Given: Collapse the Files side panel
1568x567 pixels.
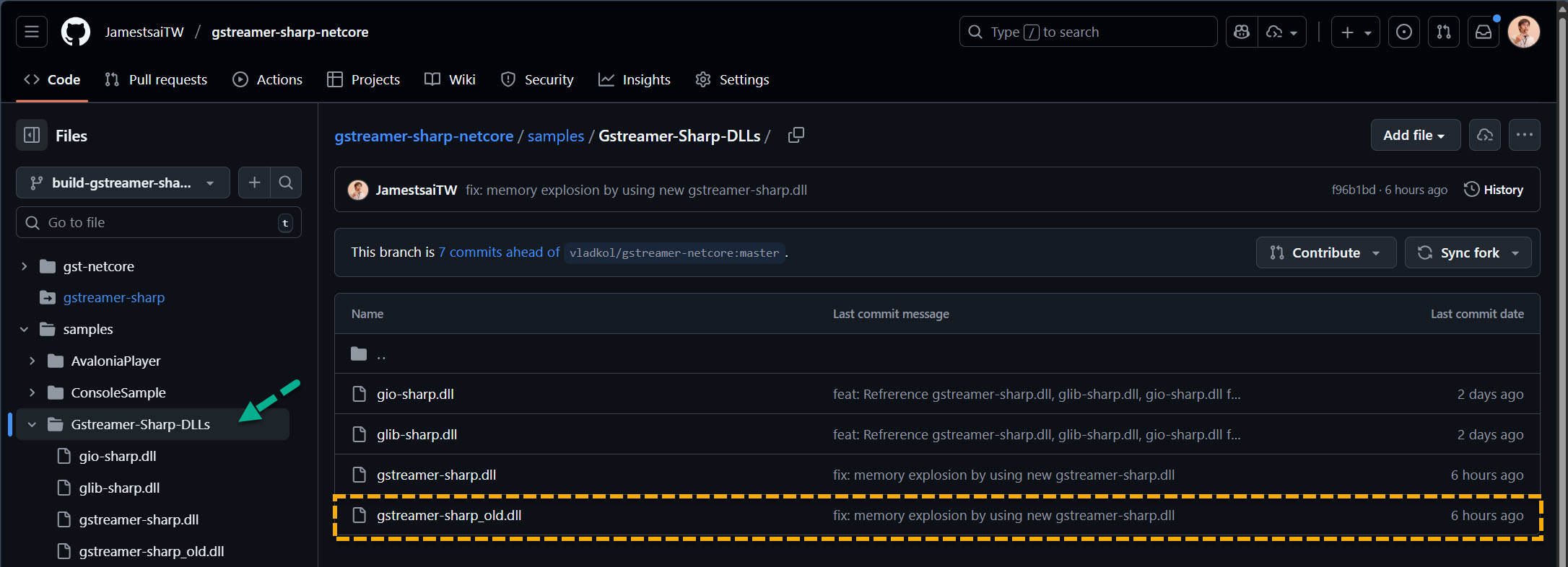Looking at the screenshot, I should [32, 136].
